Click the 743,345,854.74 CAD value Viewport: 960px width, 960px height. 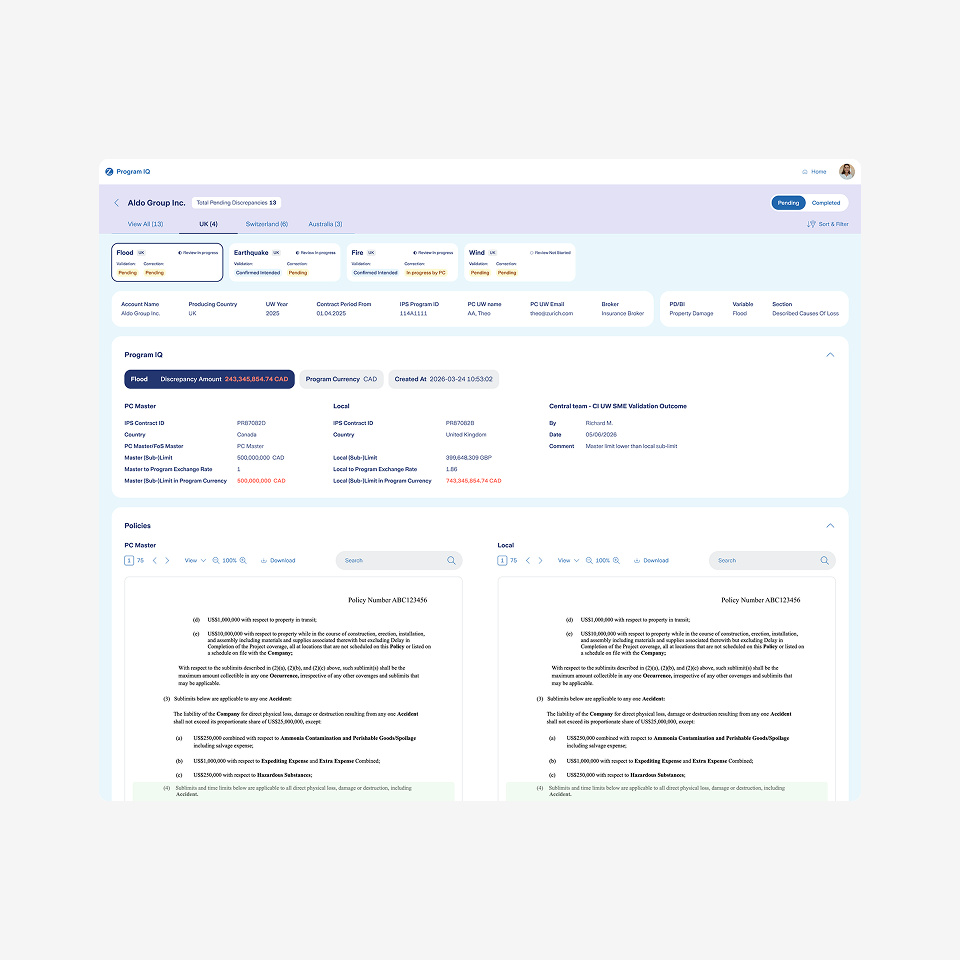point(474,481)
